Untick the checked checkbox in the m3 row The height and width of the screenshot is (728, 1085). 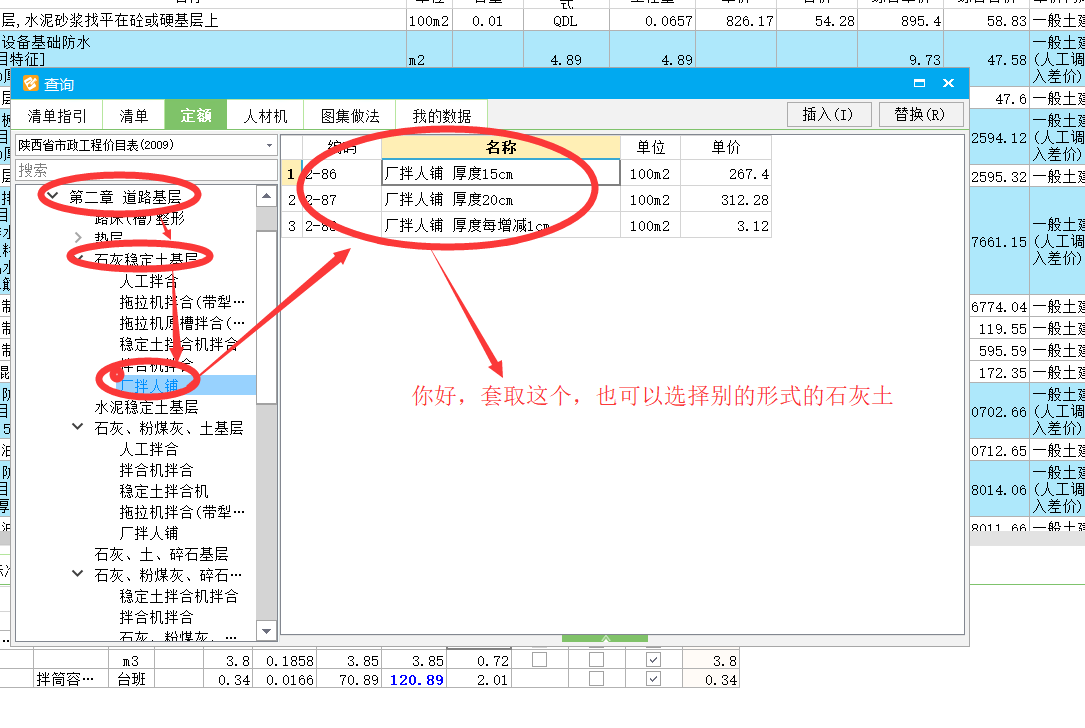click(653, 660)
